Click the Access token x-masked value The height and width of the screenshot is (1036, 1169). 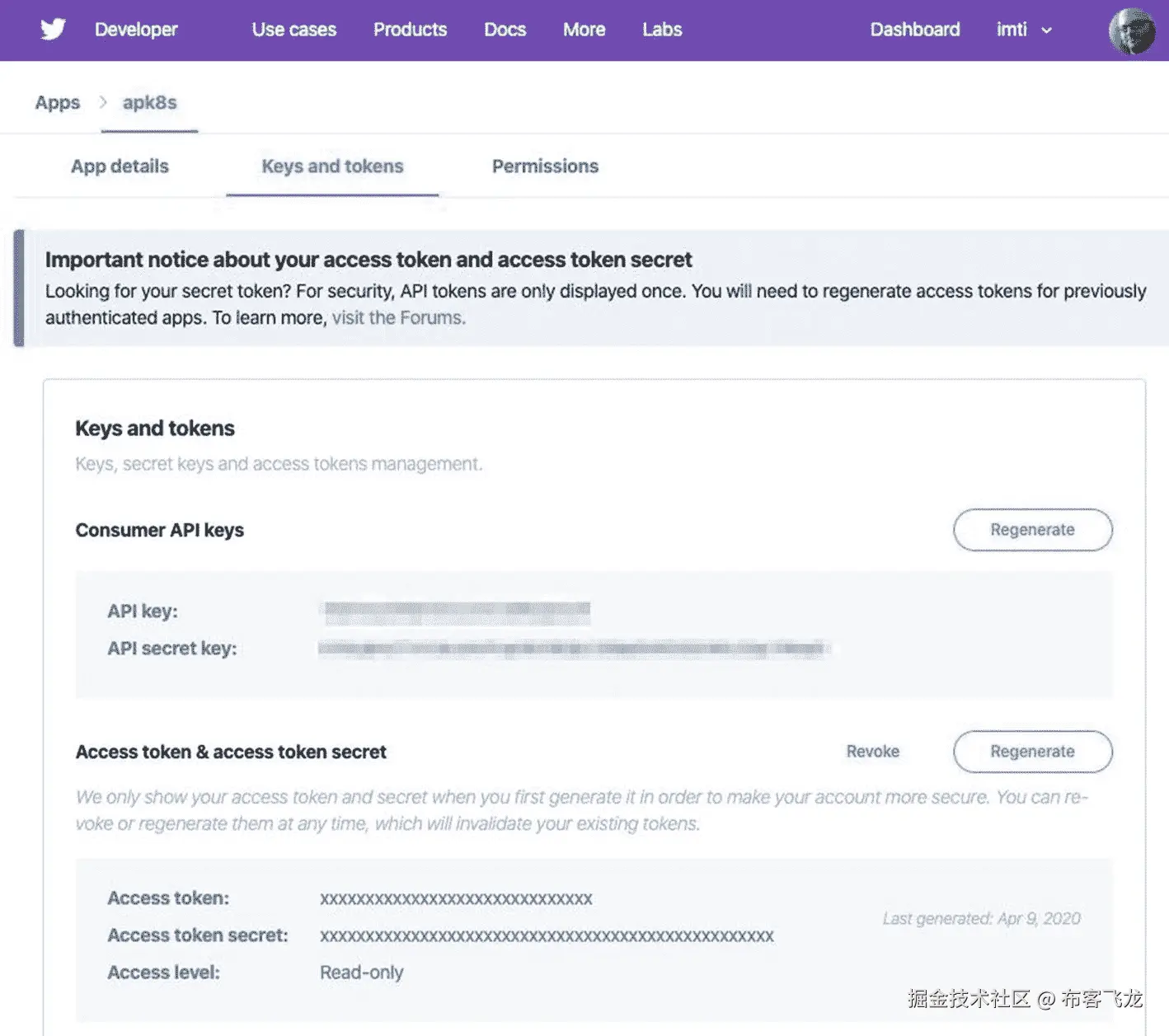456,899
